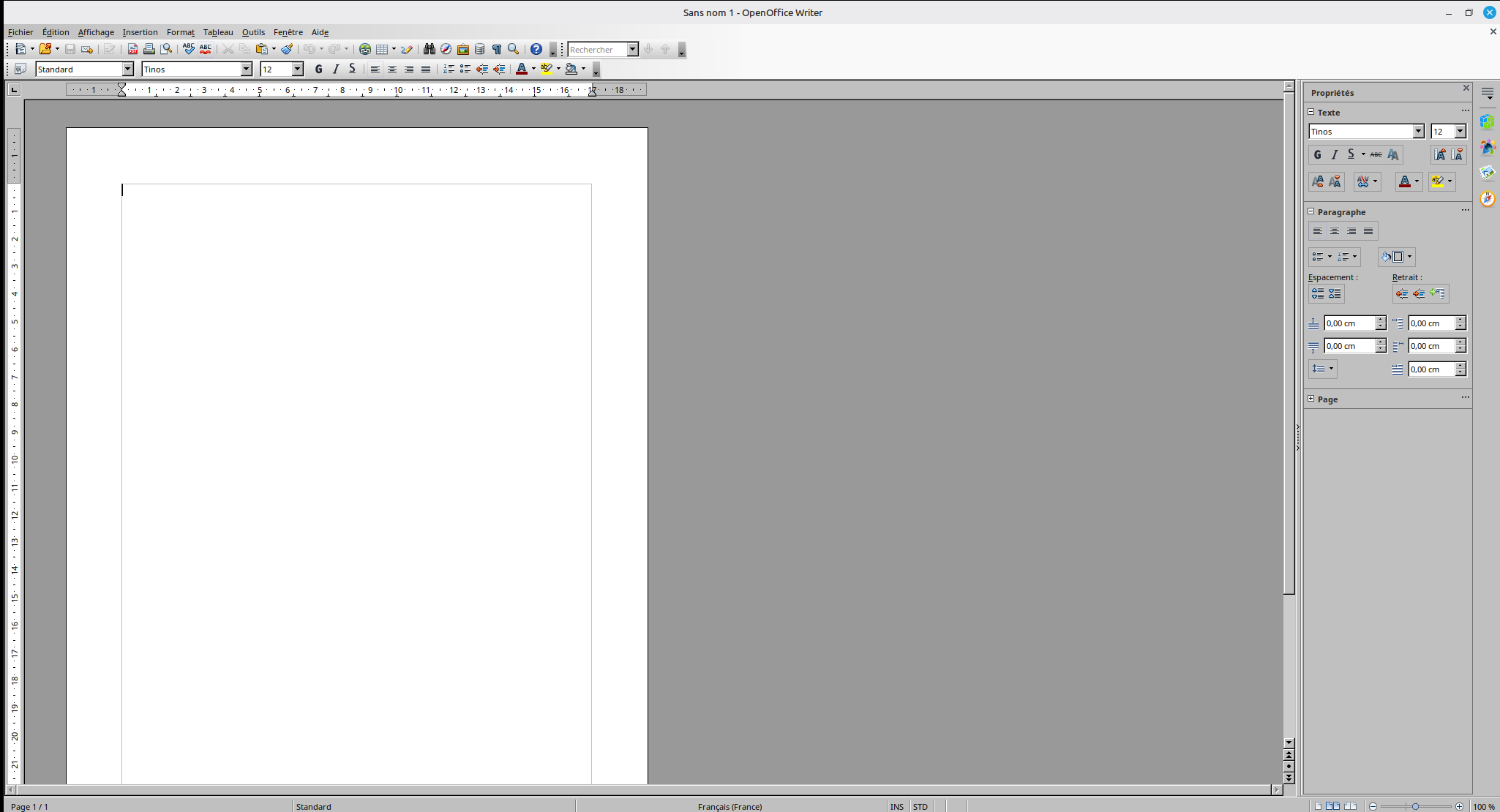
Task: Open paragraph style Standard dropdown
Action: pos(128,69)
